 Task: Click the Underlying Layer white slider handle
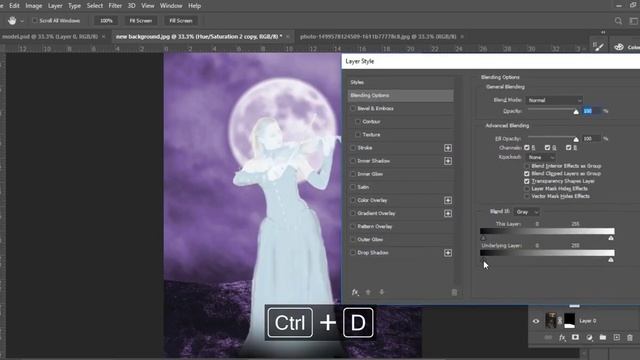(x=611, y=260)
